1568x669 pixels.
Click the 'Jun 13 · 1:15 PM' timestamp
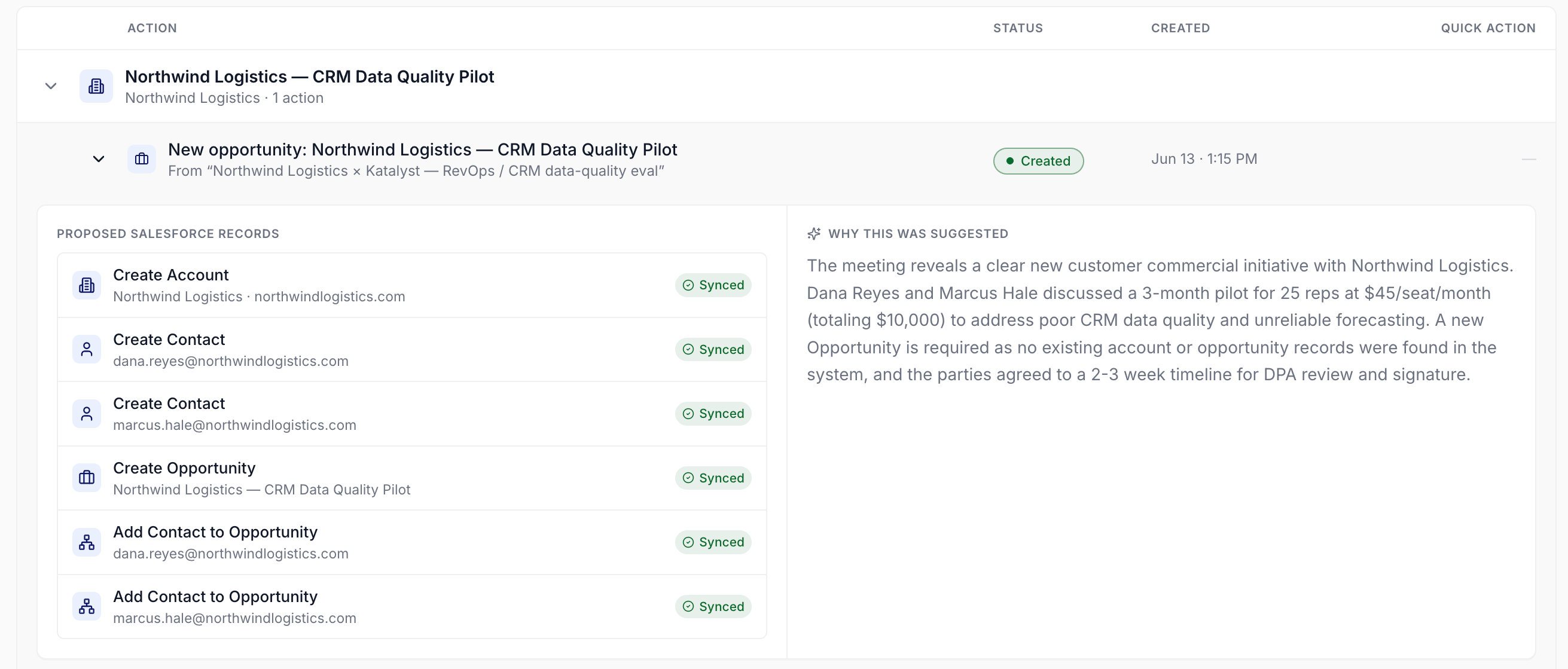[1204, 159]
